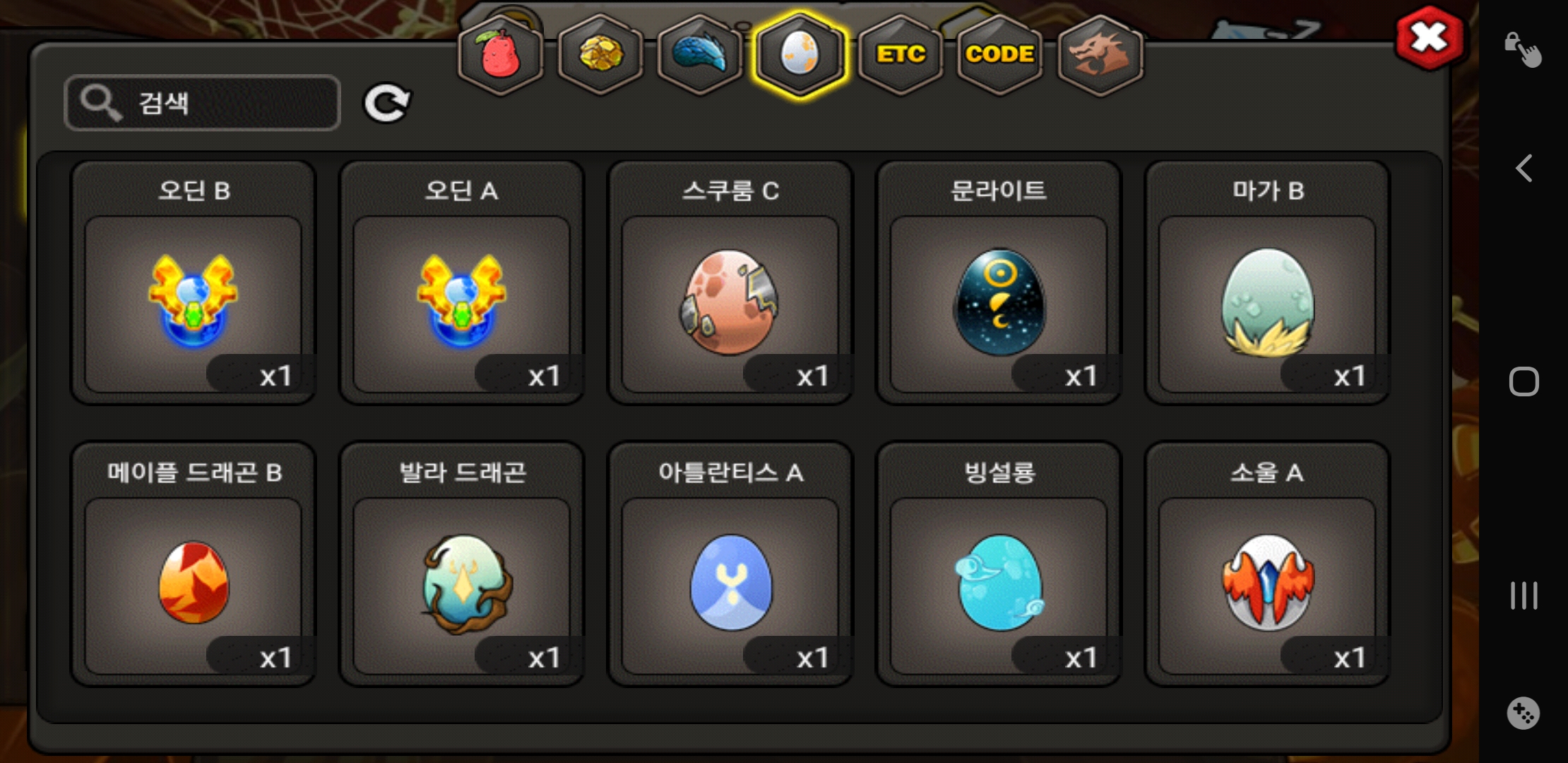The height and width of the screenshot is (763, 1568).
Task: Pick the 아틀란티스 A blue egg
Action: (730, 564)
